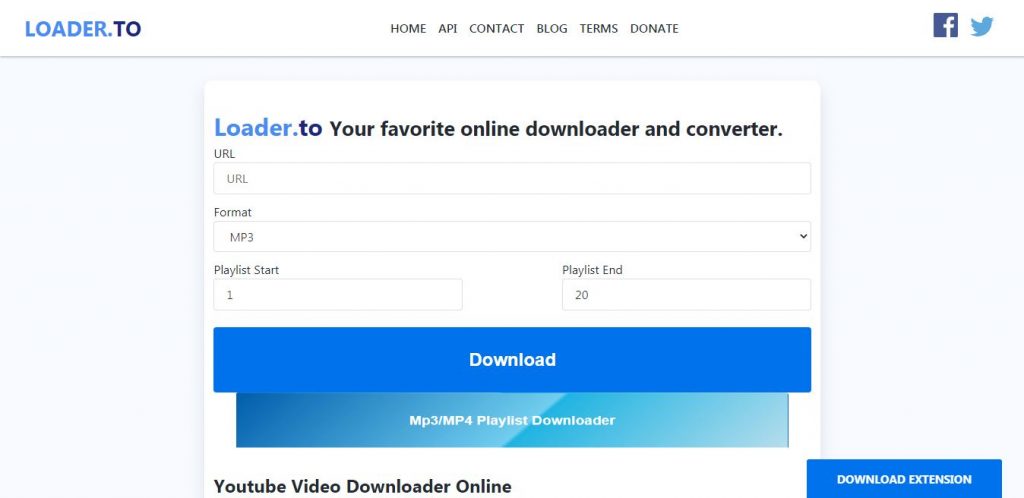1024x498 pixels.
Task: Open the TERMS menu item
Action: (x=598, y=29)
